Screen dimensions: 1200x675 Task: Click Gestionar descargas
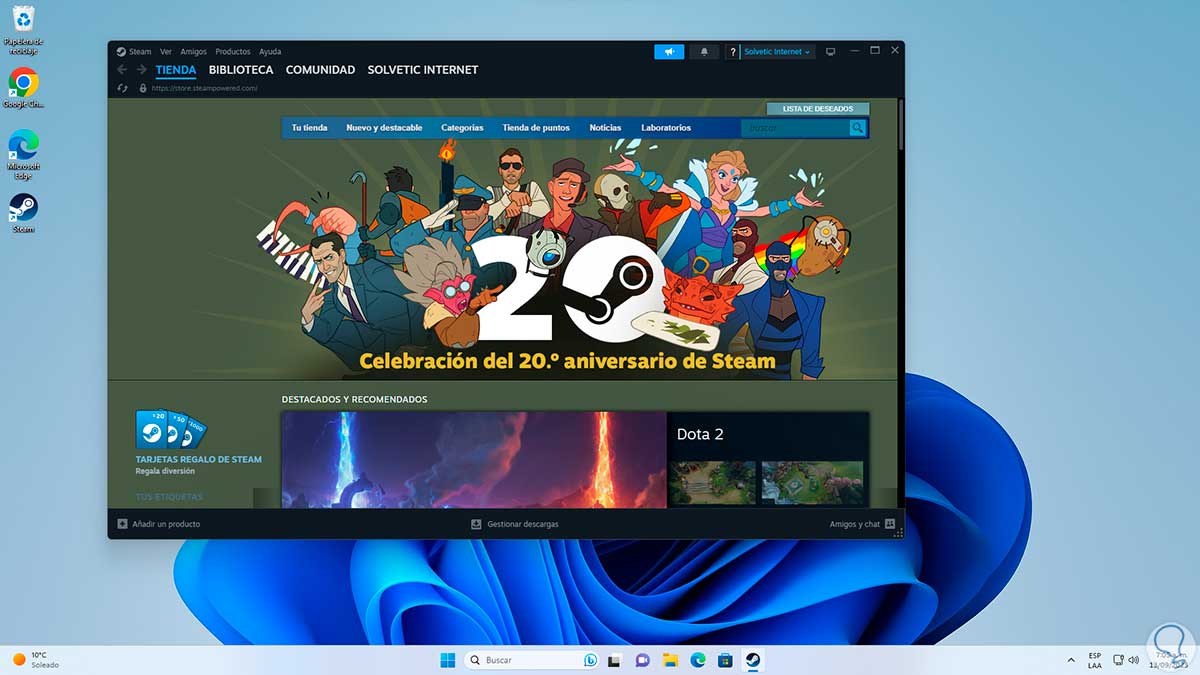(523, 524)
